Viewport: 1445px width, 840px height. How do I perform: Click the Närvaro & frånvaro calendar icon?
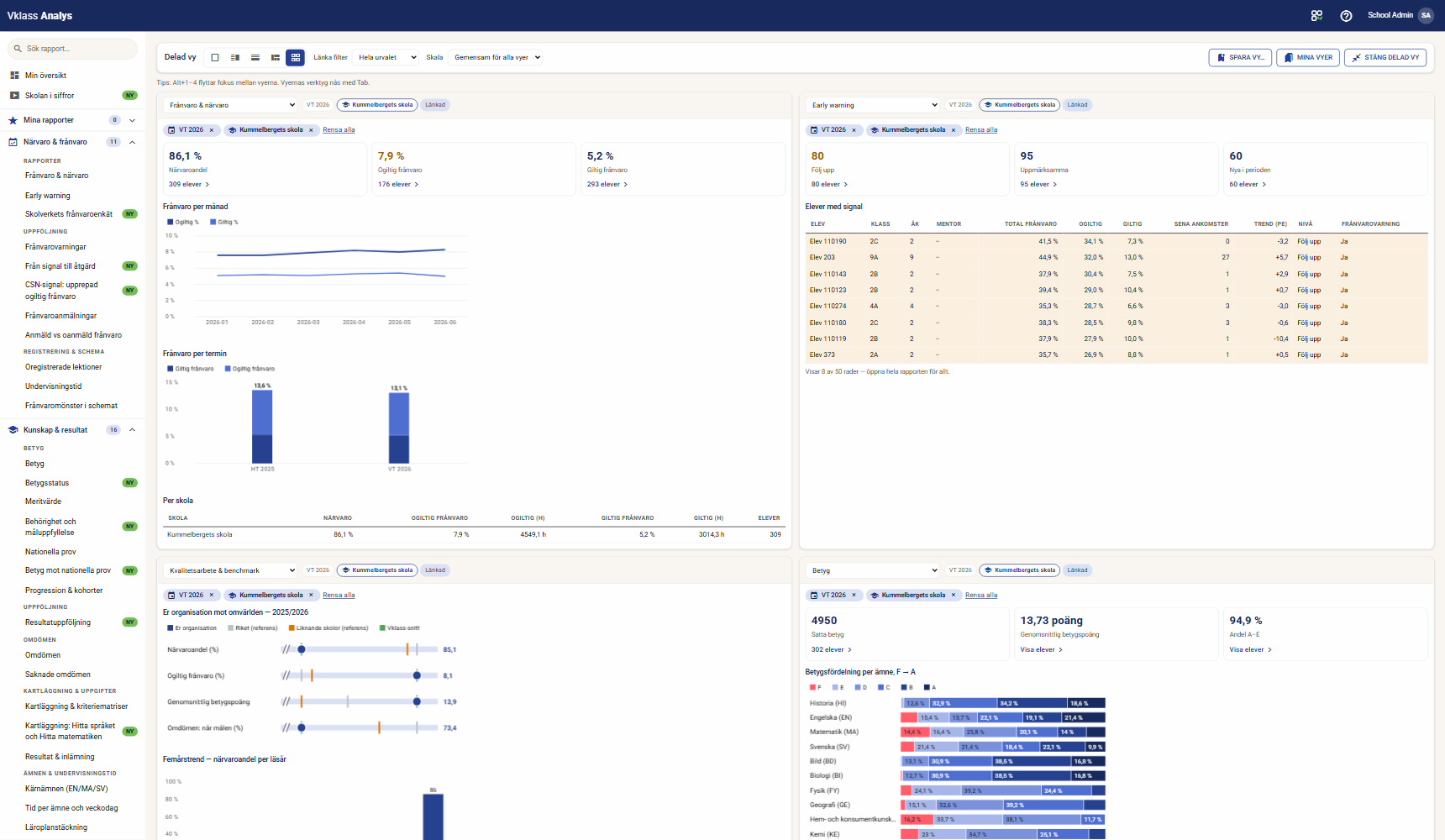(13, 142)
